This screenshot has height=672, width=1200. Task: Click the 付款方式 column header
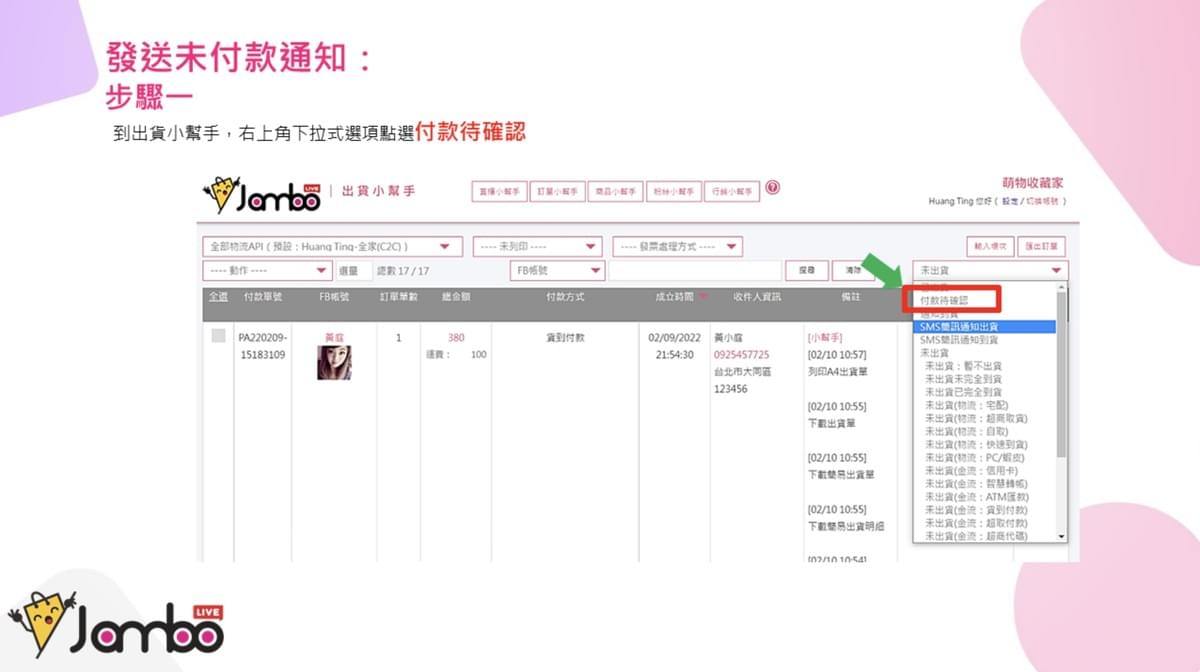(x=565, y=297)
